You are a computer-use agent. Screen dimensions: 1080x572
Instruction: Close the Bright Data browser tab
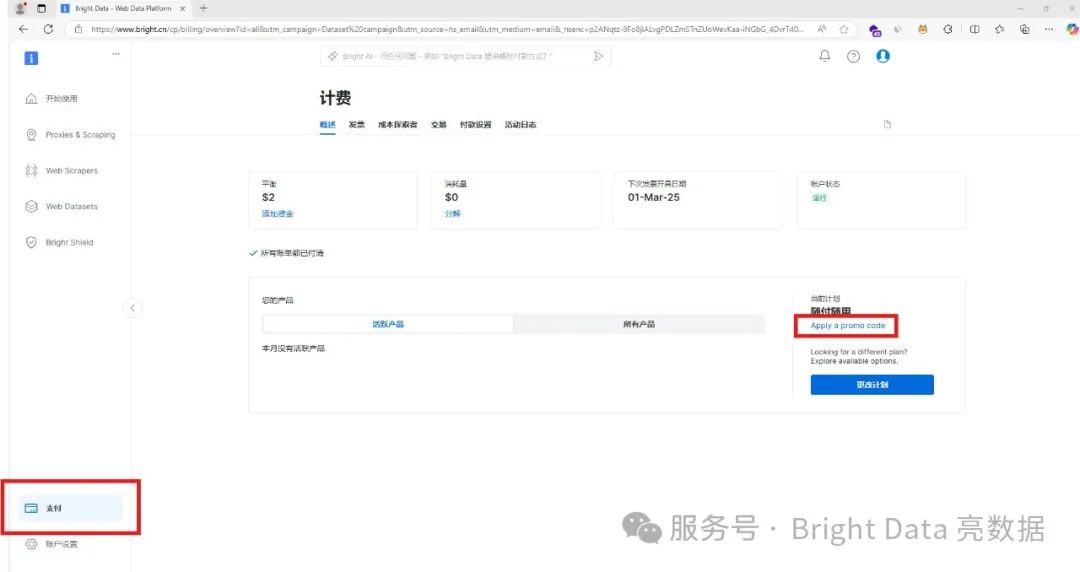click(183, 8)
